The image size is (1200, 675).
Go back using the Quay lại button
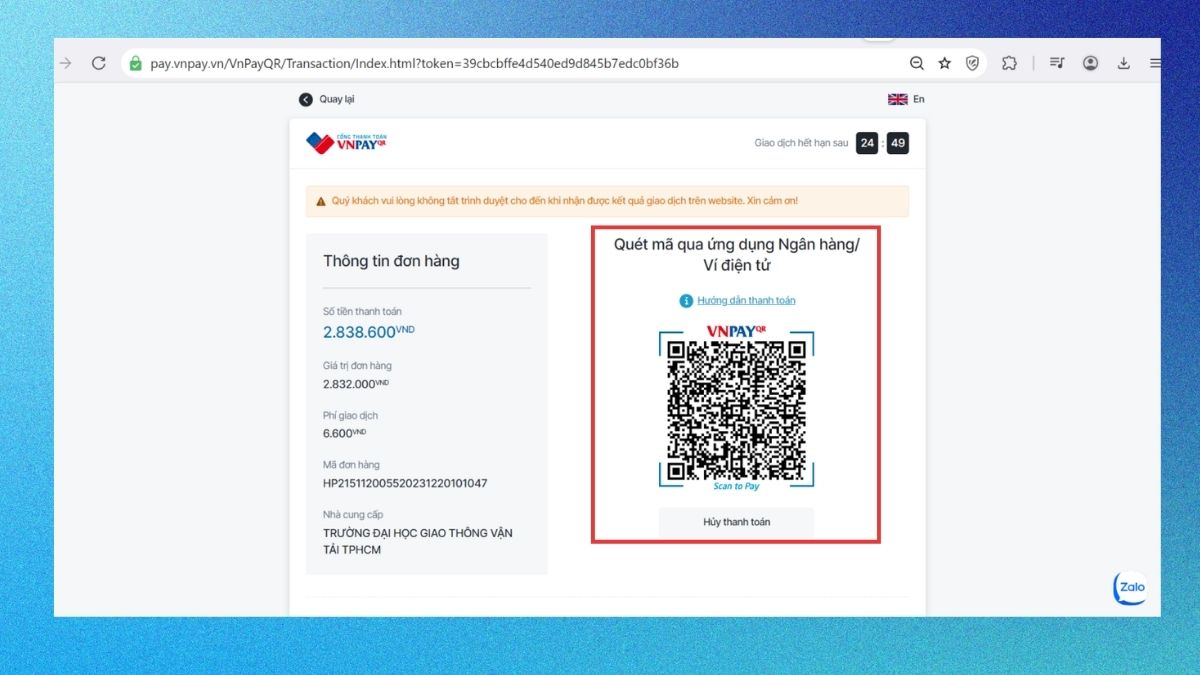[327, 99]
